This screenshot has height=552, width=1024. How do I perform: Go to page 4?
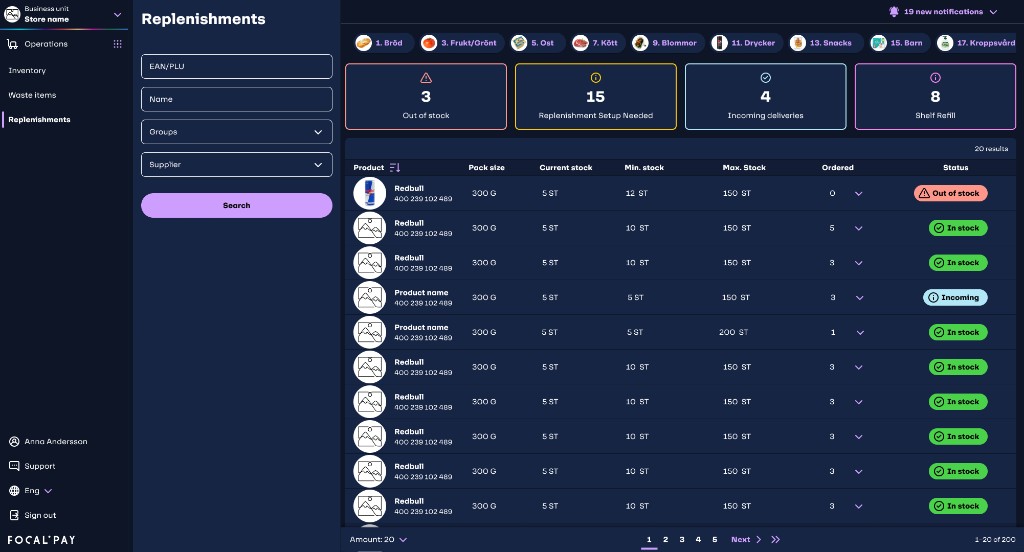pos(698,540)
